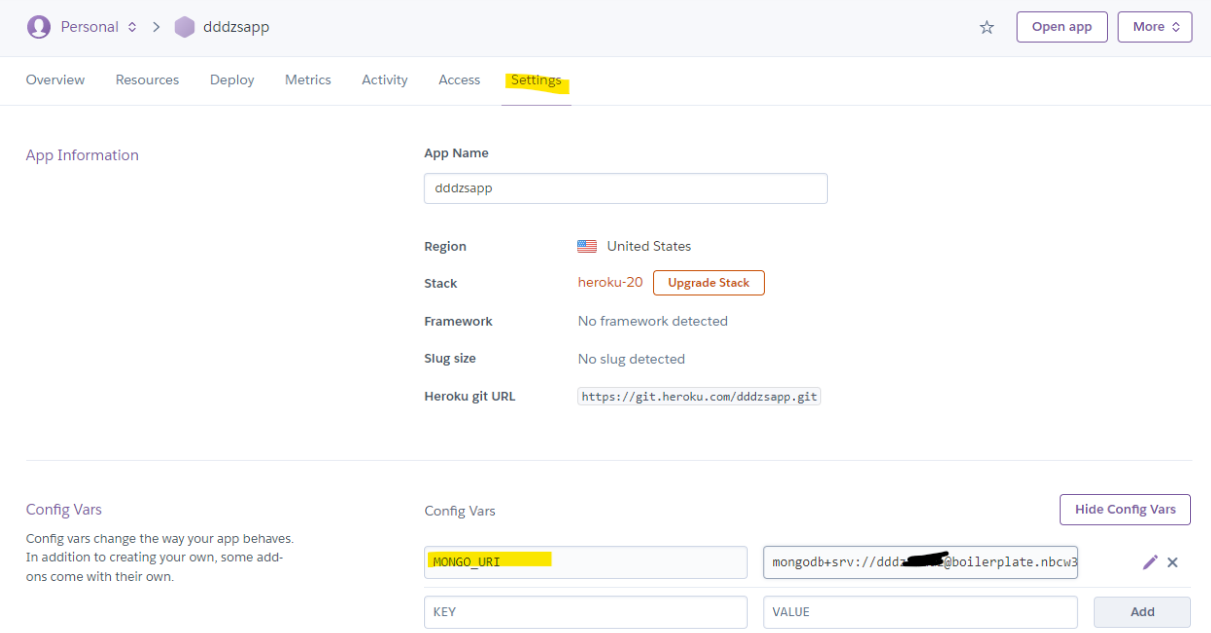Screen dimensions: 1211x633
Task: Click the 'Framework' label
Action: pyautogui.click(x=458, y=321)
